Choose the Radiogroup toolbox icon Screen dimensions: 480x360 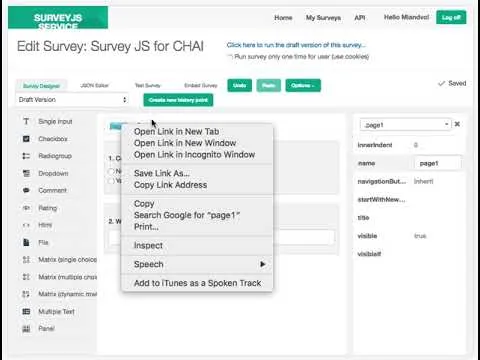click(26, 156)
